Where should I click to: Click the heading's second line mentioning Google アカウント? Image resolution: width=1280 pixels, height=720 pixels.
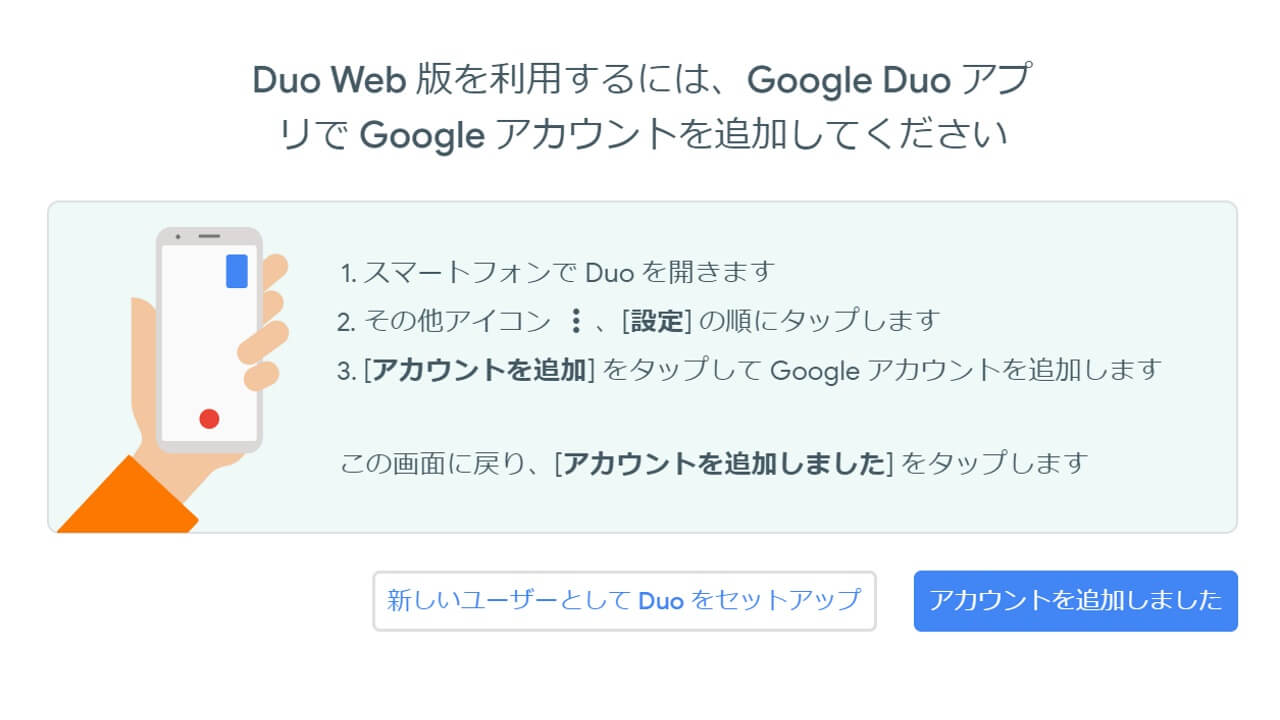643,135
